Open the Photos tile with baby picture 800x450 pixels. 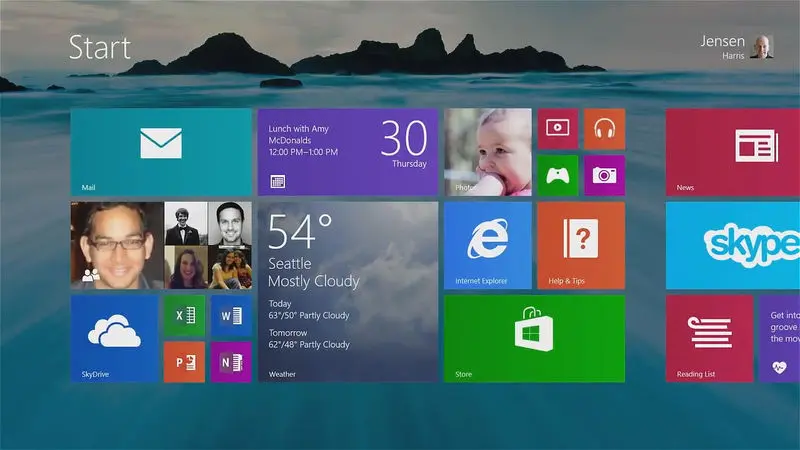(488, 152)
